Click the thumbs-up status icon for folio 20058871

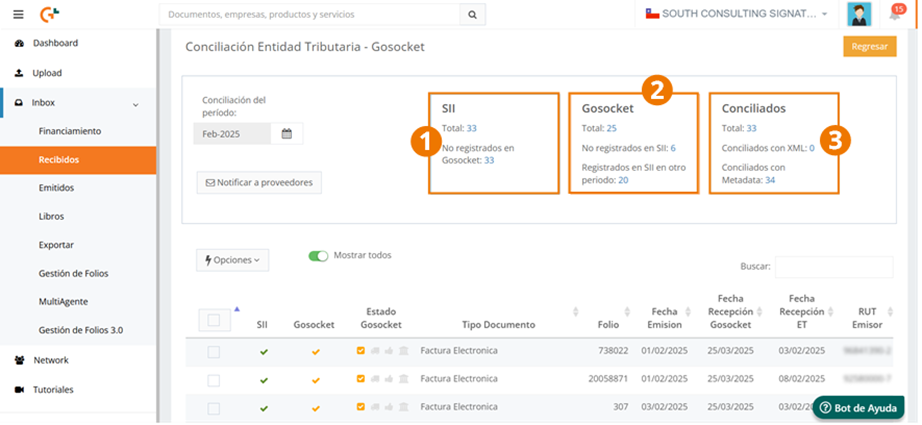tap(389, 379)
